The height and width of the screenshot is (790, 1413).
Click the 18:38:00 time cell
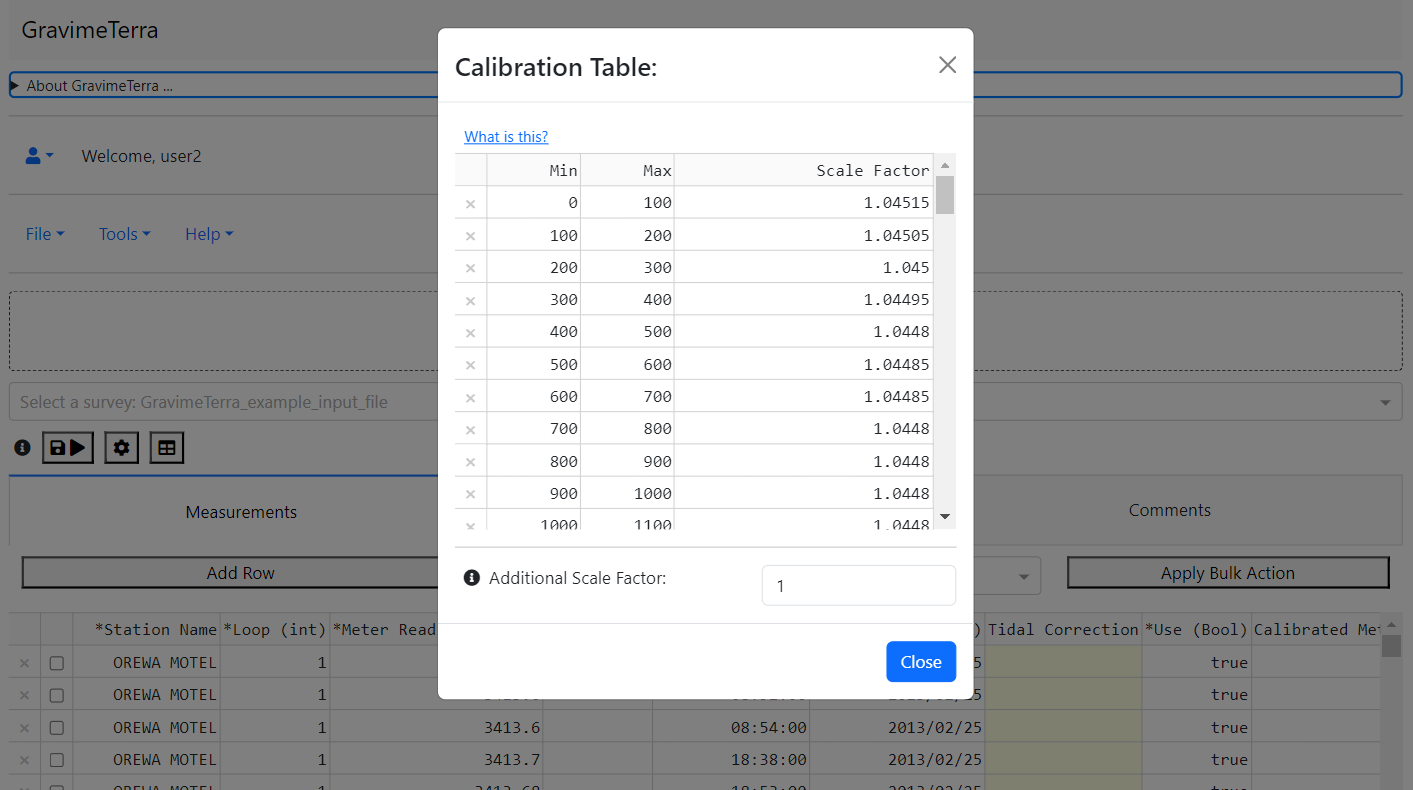point(731,760)
